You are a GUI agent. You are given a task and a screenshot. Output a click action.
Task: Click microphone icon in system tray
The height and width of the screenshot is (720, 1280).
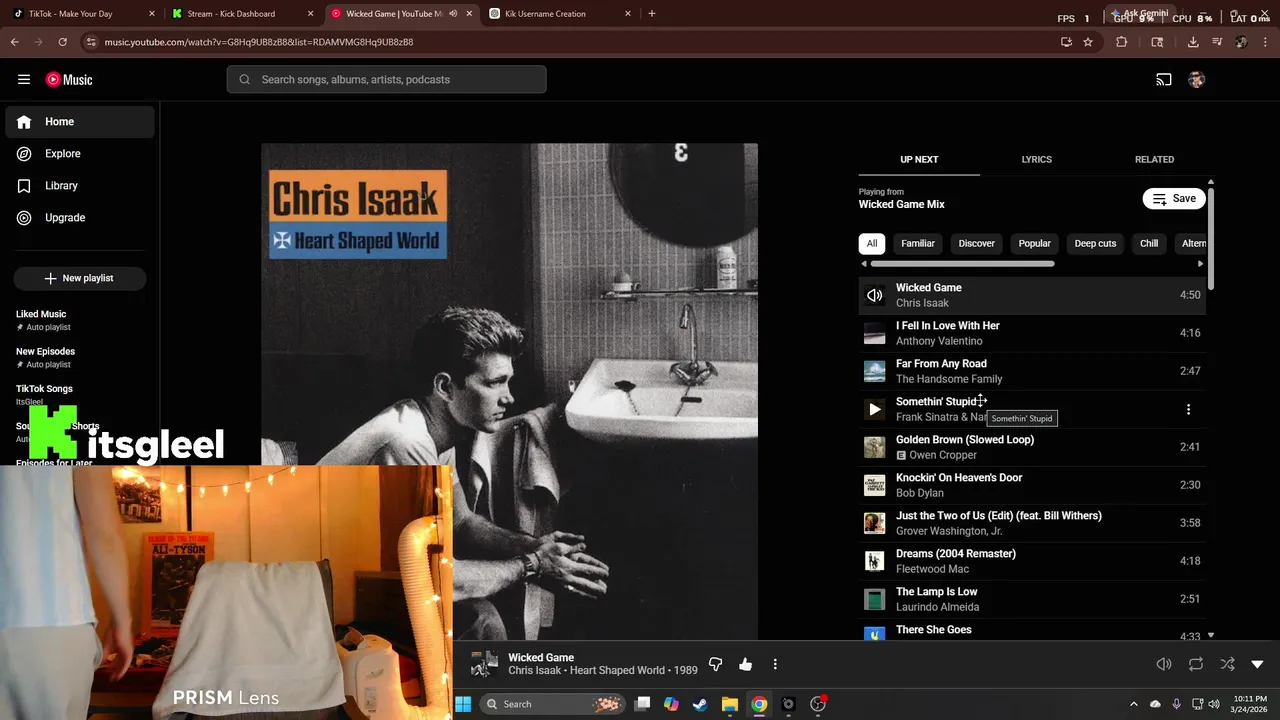click(1176, 704)
